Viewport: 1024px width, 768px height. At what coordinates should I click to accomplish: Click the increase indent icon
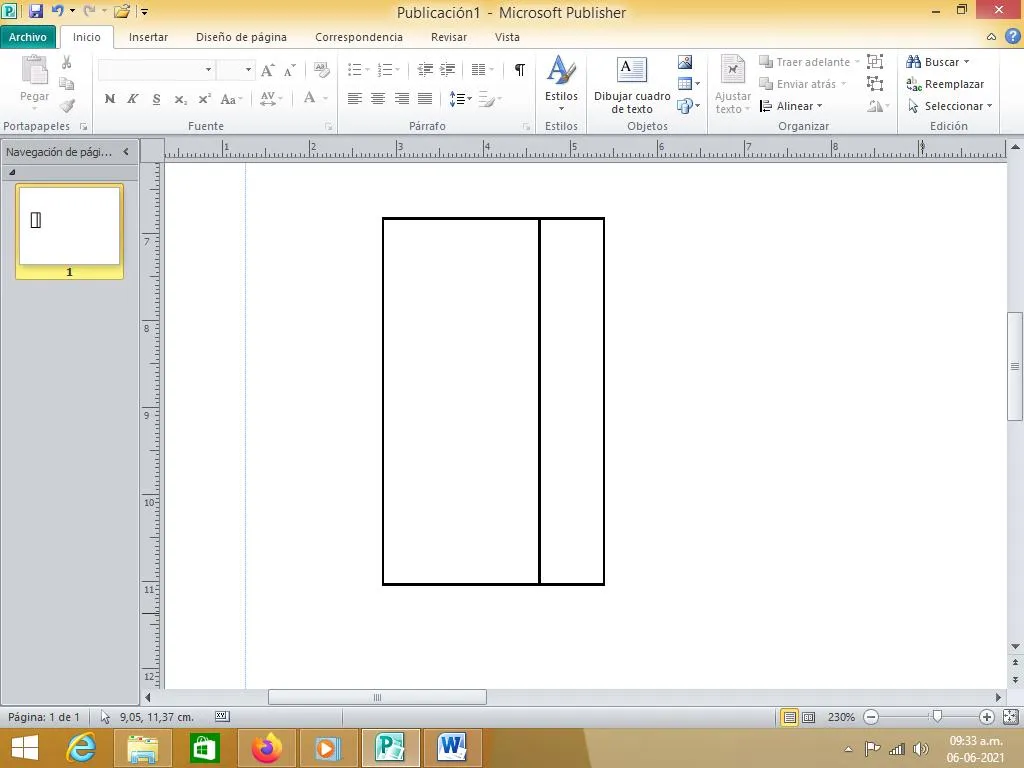(447, 69)
